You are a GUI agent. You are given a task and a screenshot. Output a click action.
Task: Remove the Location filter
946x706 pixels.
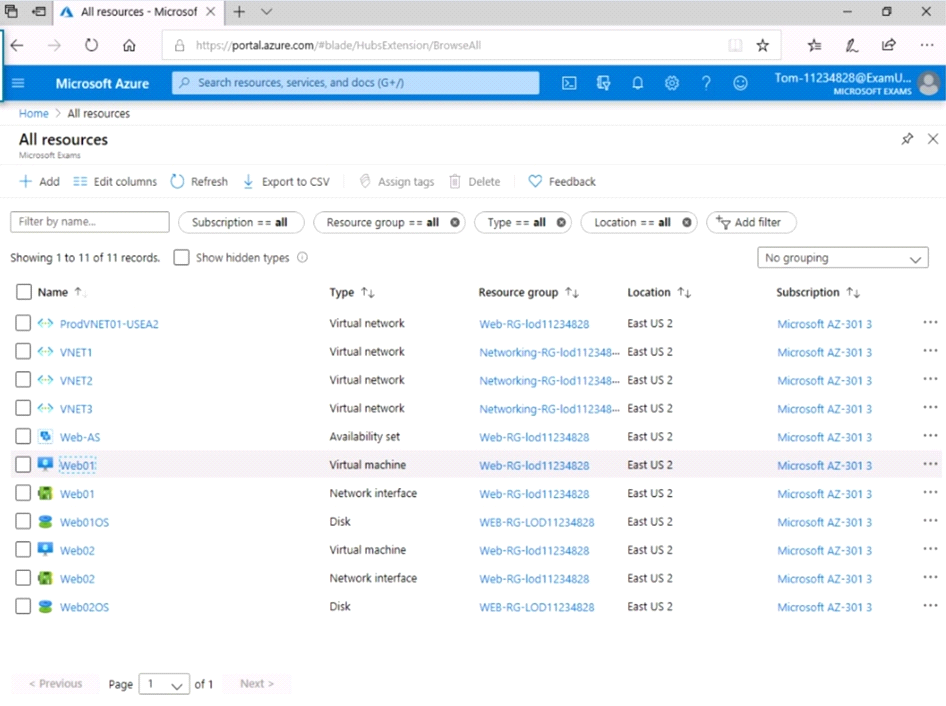pyautogui.click(x=687, y=222)
